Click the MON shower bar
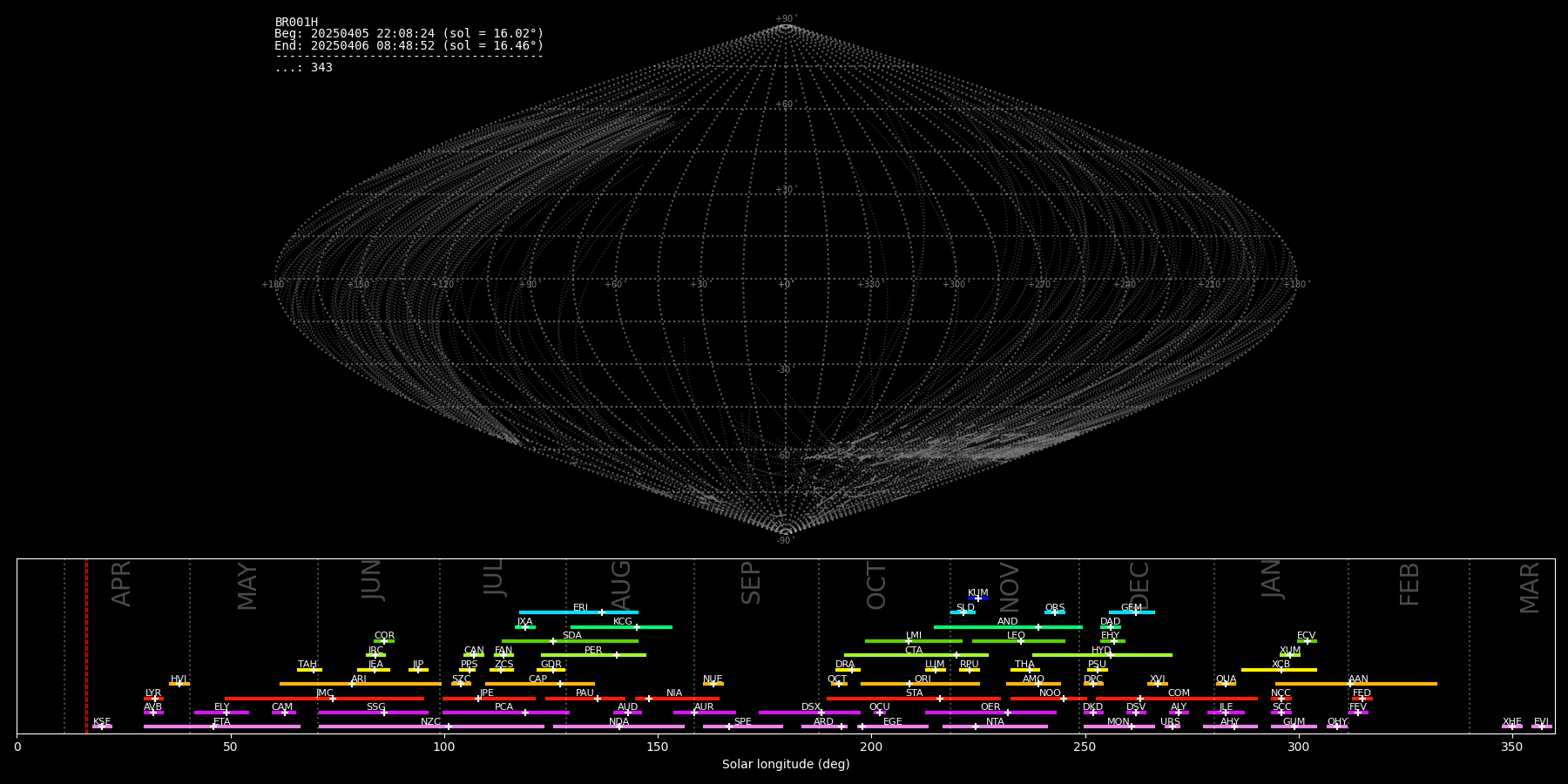This screenshot has height=784, width=1568. click(1119, 727)
